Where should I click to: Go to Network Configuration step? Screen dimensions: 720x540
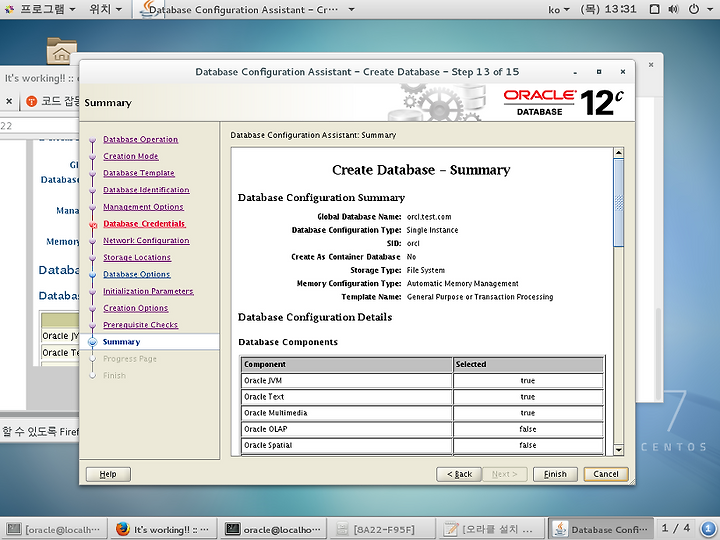coord(146,241)
